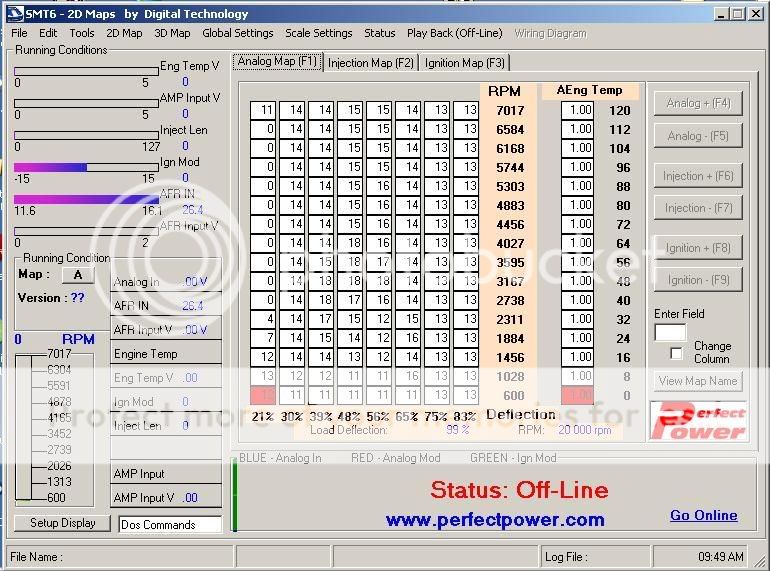Viewport: 770px width, 571px height.
Task: Click the Injection + (F6) button
Action: click(698, 176)
